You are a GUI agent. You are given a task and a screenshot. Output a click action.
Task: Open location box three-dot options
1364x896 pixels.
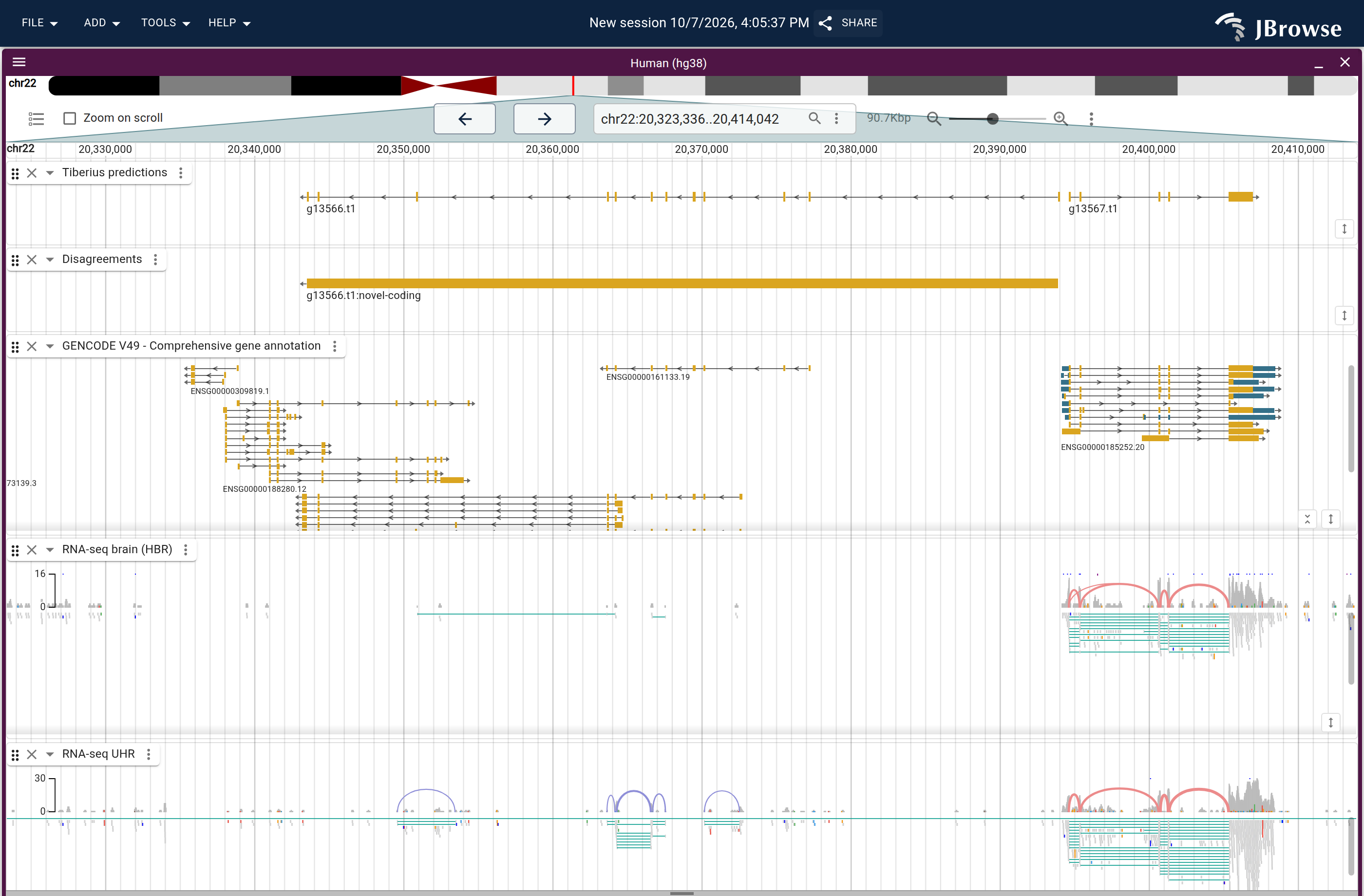(836, 119)
